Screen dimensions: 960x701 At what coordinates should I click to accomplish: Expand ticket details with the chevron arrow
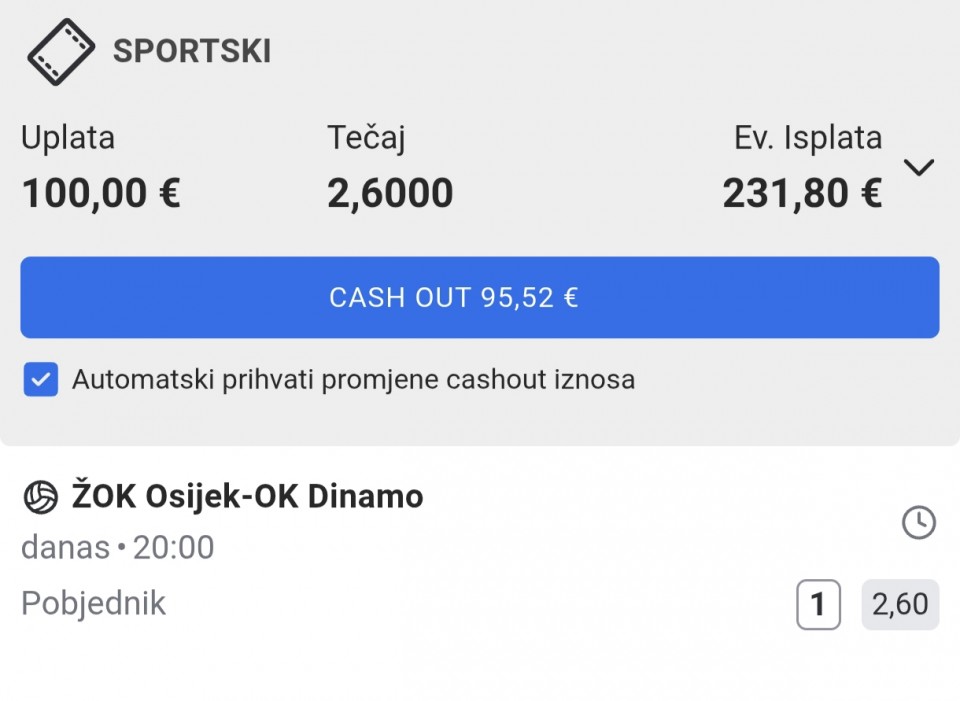click(x=918, y=168)
